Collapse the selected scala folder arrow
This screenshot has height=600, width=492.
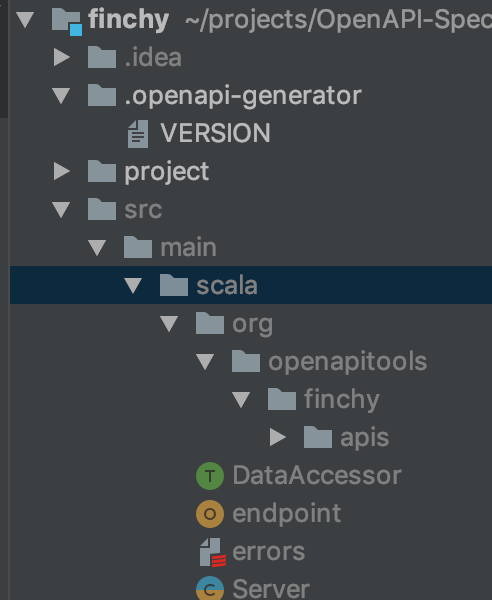133,285
